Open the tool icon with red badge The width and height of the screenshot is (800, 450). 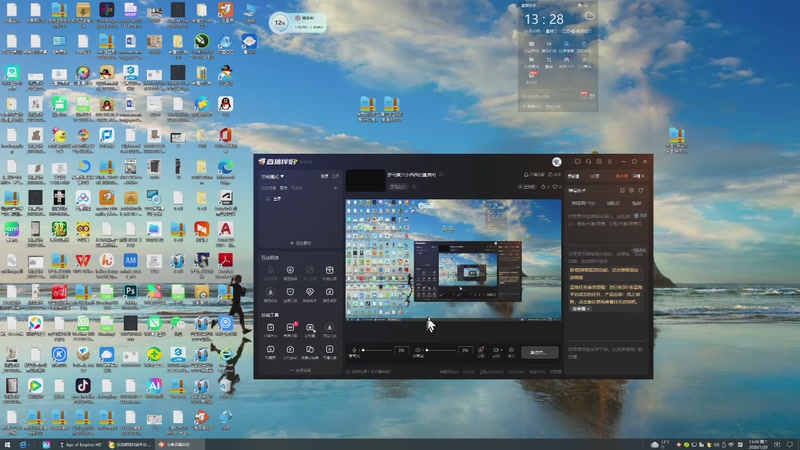pos(290,328)
